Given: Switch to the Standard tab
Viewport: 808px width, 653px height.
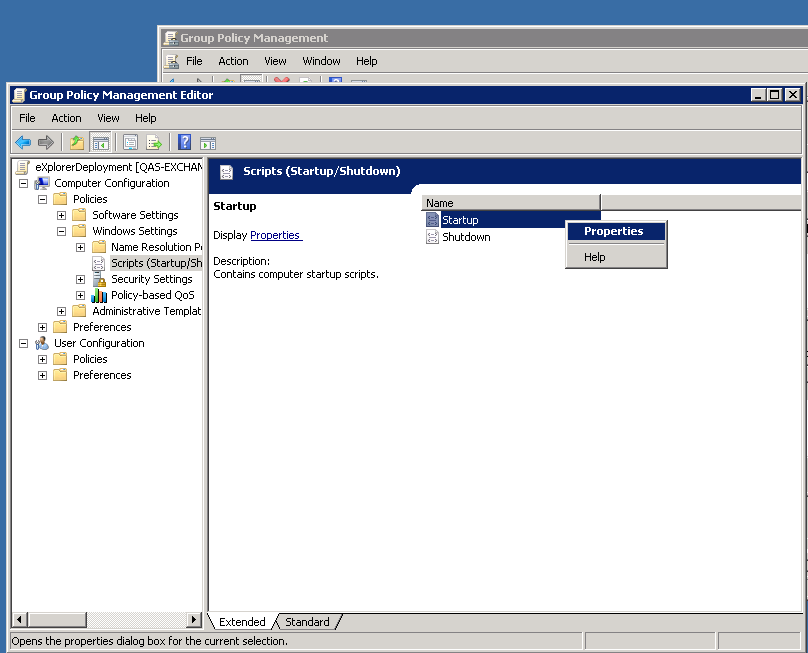Looking at the screenshot, I should (x=307, y=622).
